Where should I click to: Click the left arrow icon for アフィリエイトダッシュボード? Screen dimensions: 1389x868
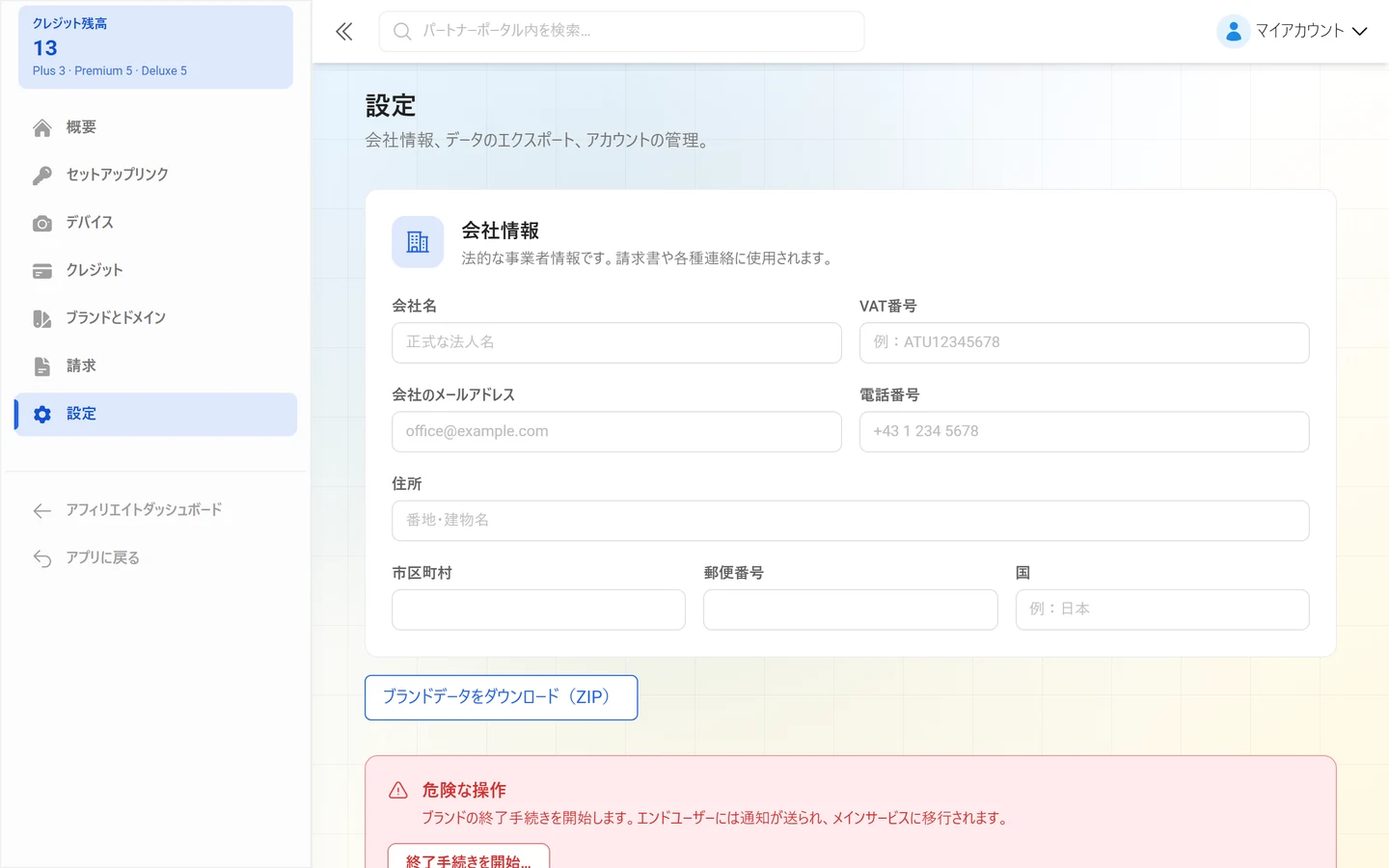tap(42, 511)
